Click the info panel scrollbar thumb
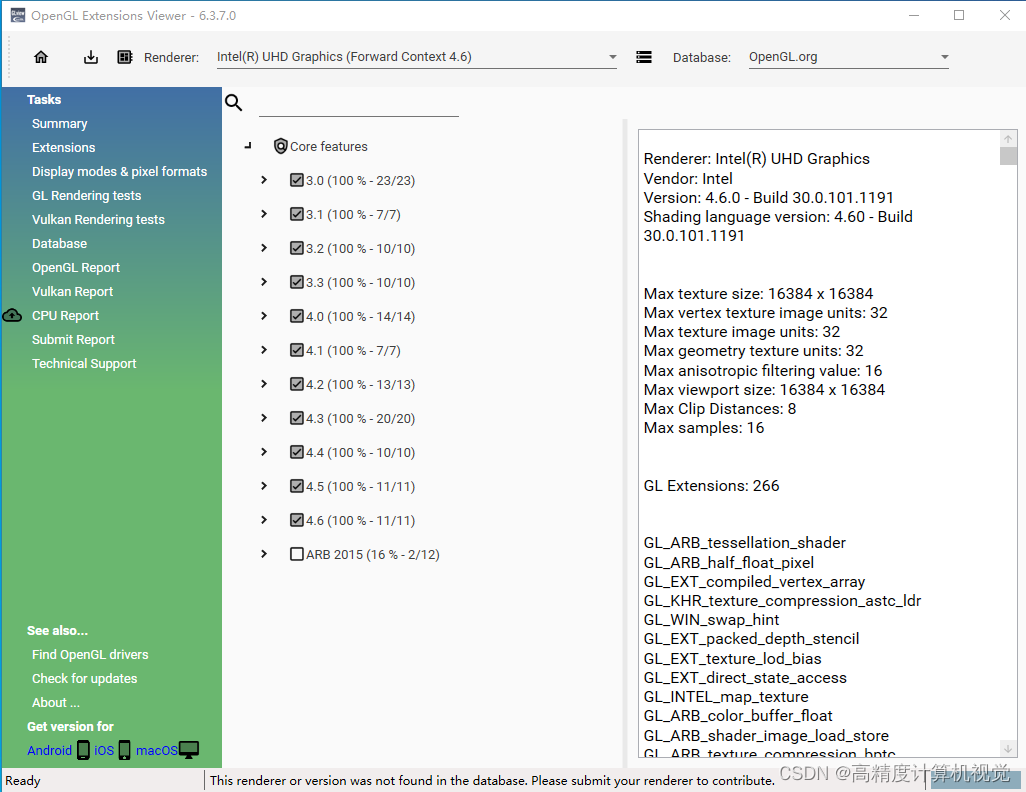This screenshot has width=1026, height=792. click(x=1008, y=156)
